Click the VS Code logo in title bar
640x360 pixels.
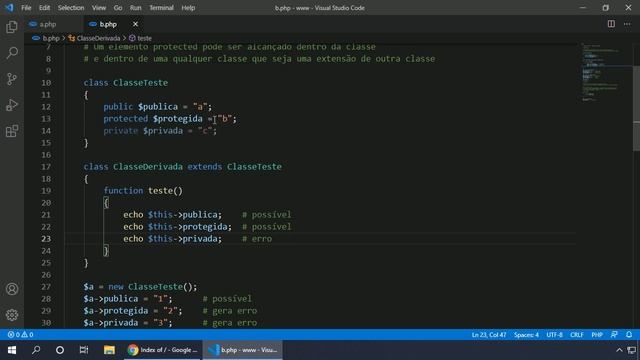click(x=9, y=8)
